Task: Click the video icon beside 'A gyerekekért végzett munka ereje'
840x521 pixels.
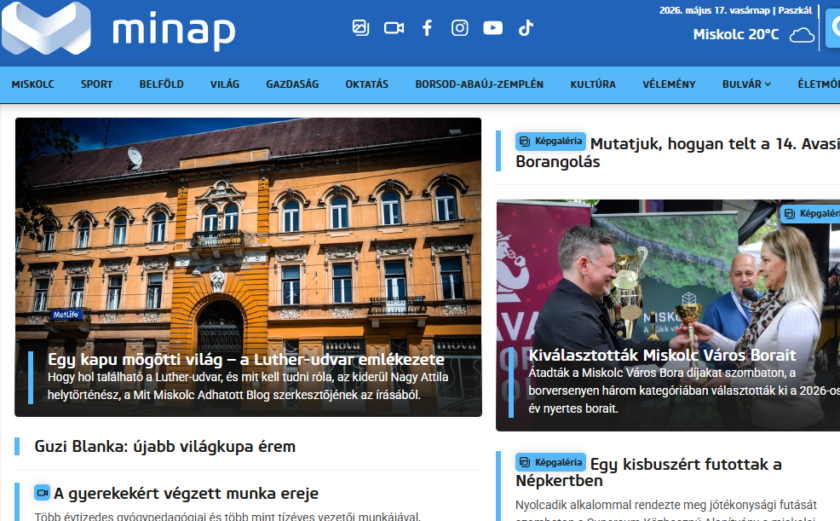Action: [42, 493]
